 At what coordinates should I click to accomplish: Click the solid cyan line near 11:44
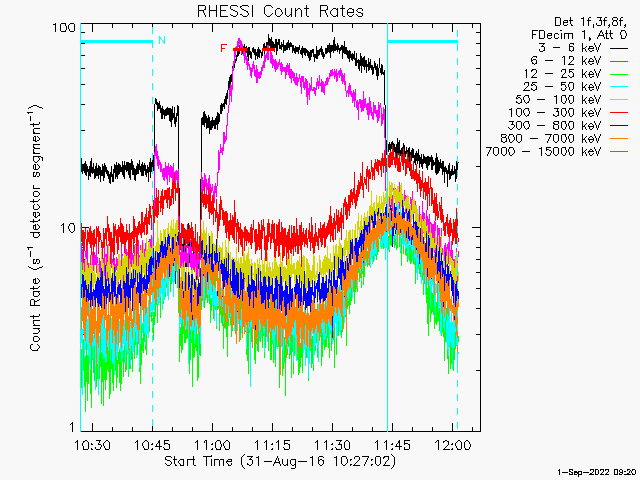pos(387,227)
